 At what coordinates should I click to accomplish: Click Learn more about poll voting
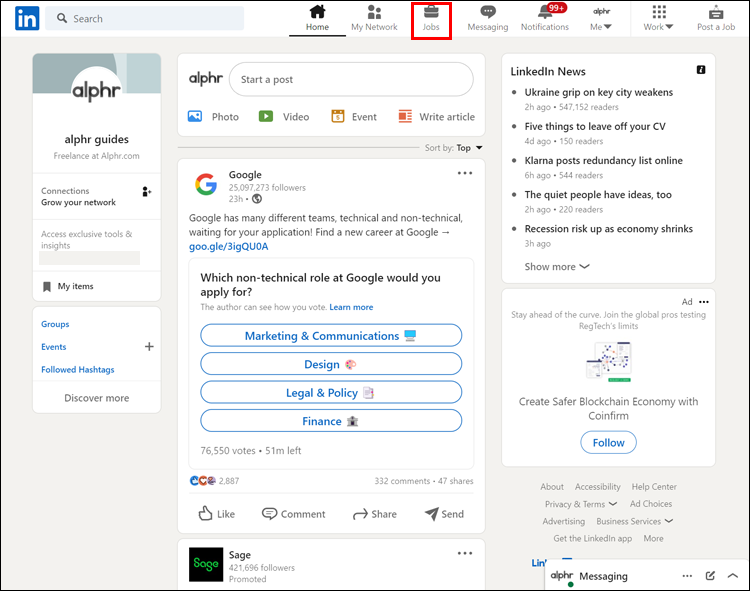click(351, 307)
